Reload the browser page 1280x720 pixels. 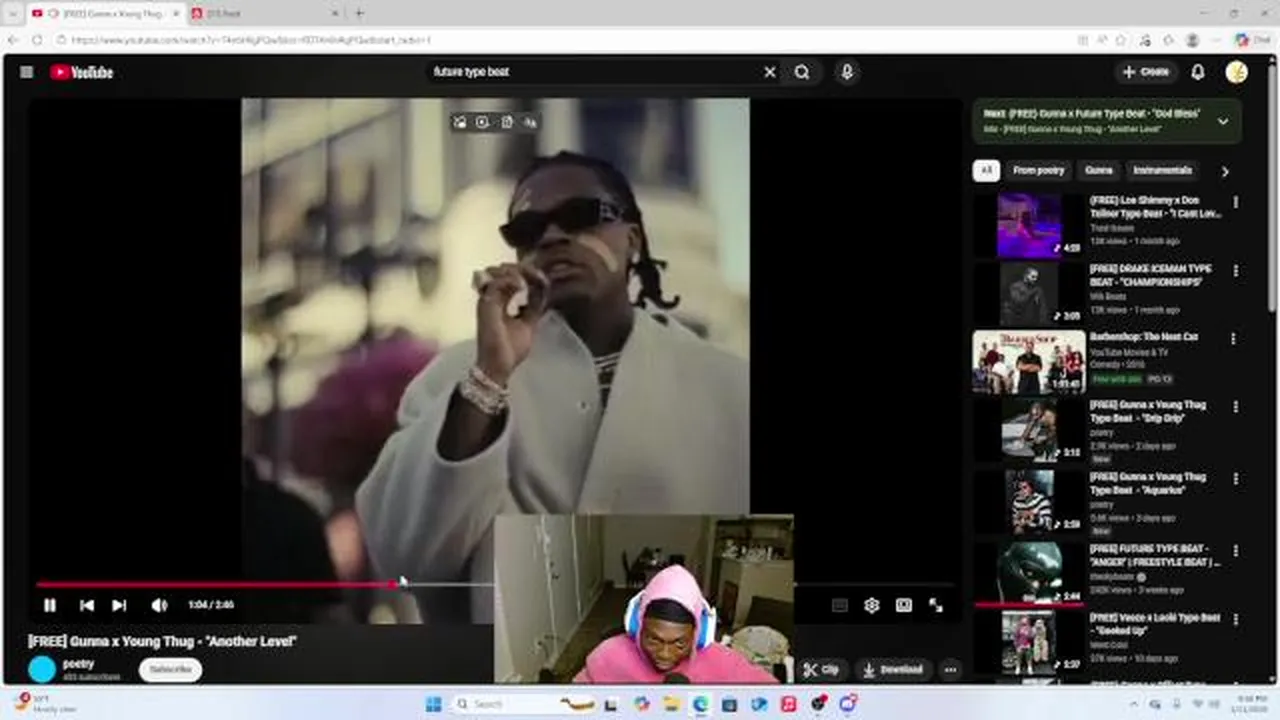[37, 40]
